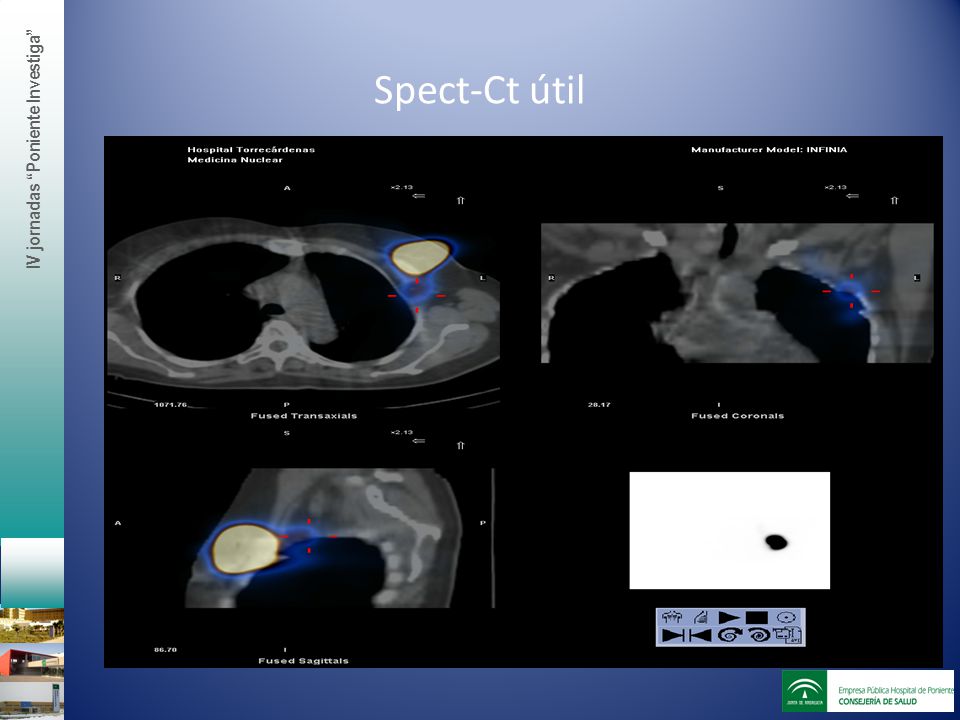Click the vertical slider bar beside sagittal view
Screen dimensions: 960x720
click(493, 538)
